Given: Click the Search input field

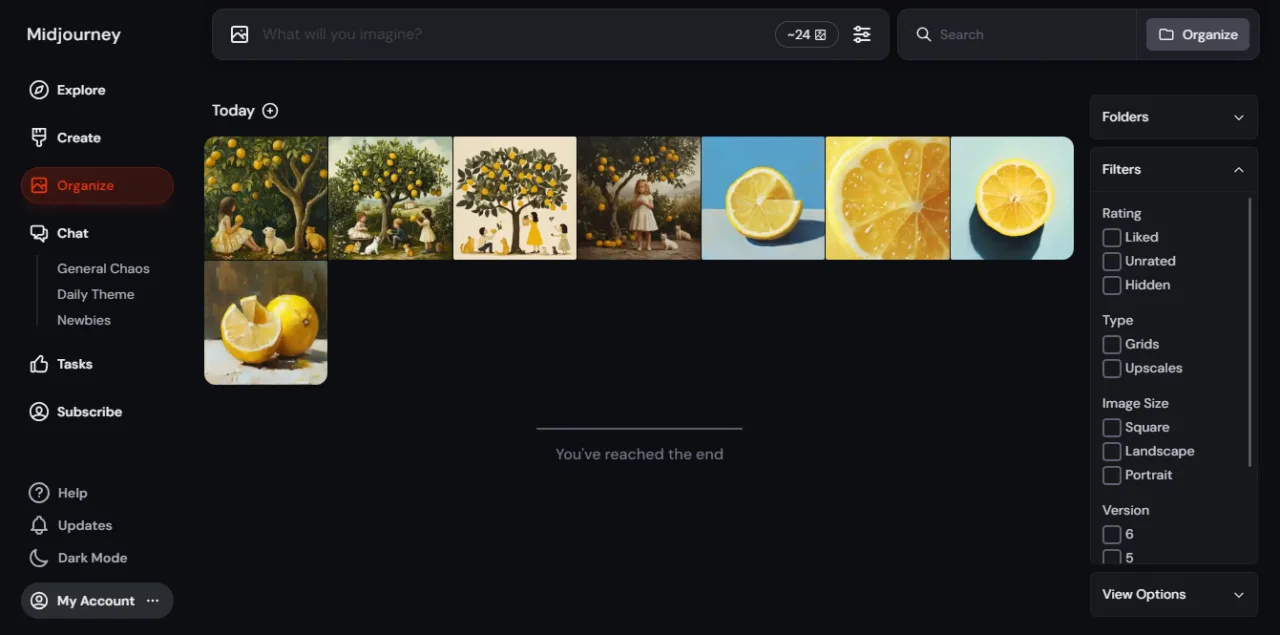Looking at the screenshot, I should (1034, 34).
